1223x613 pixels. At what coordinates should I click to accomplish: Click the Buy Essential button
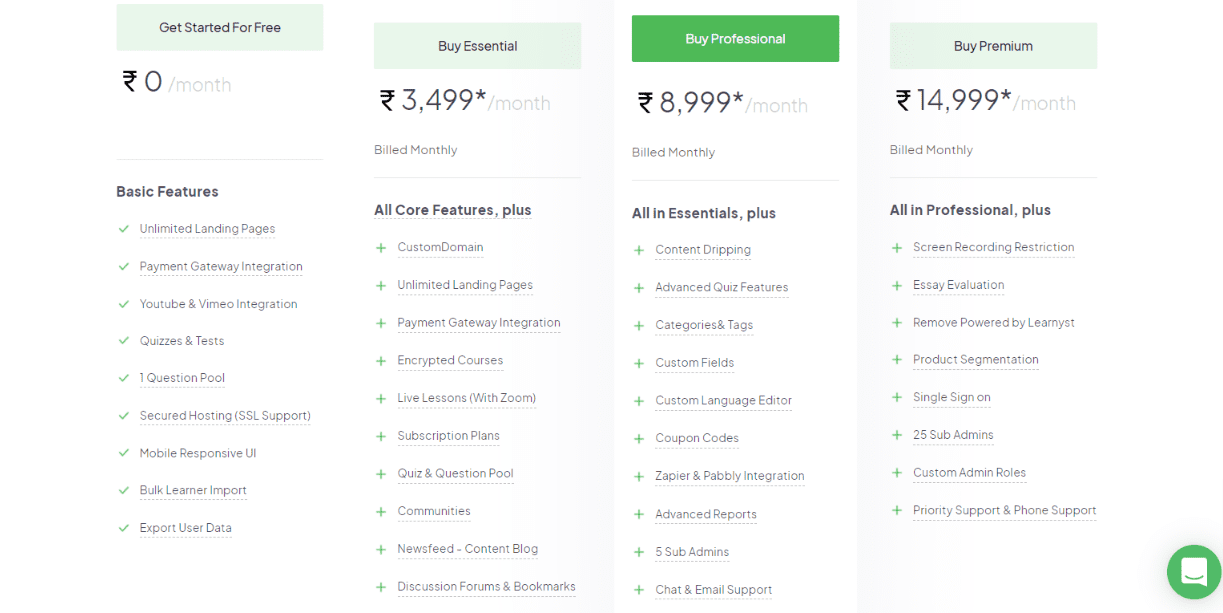(477, 46)
